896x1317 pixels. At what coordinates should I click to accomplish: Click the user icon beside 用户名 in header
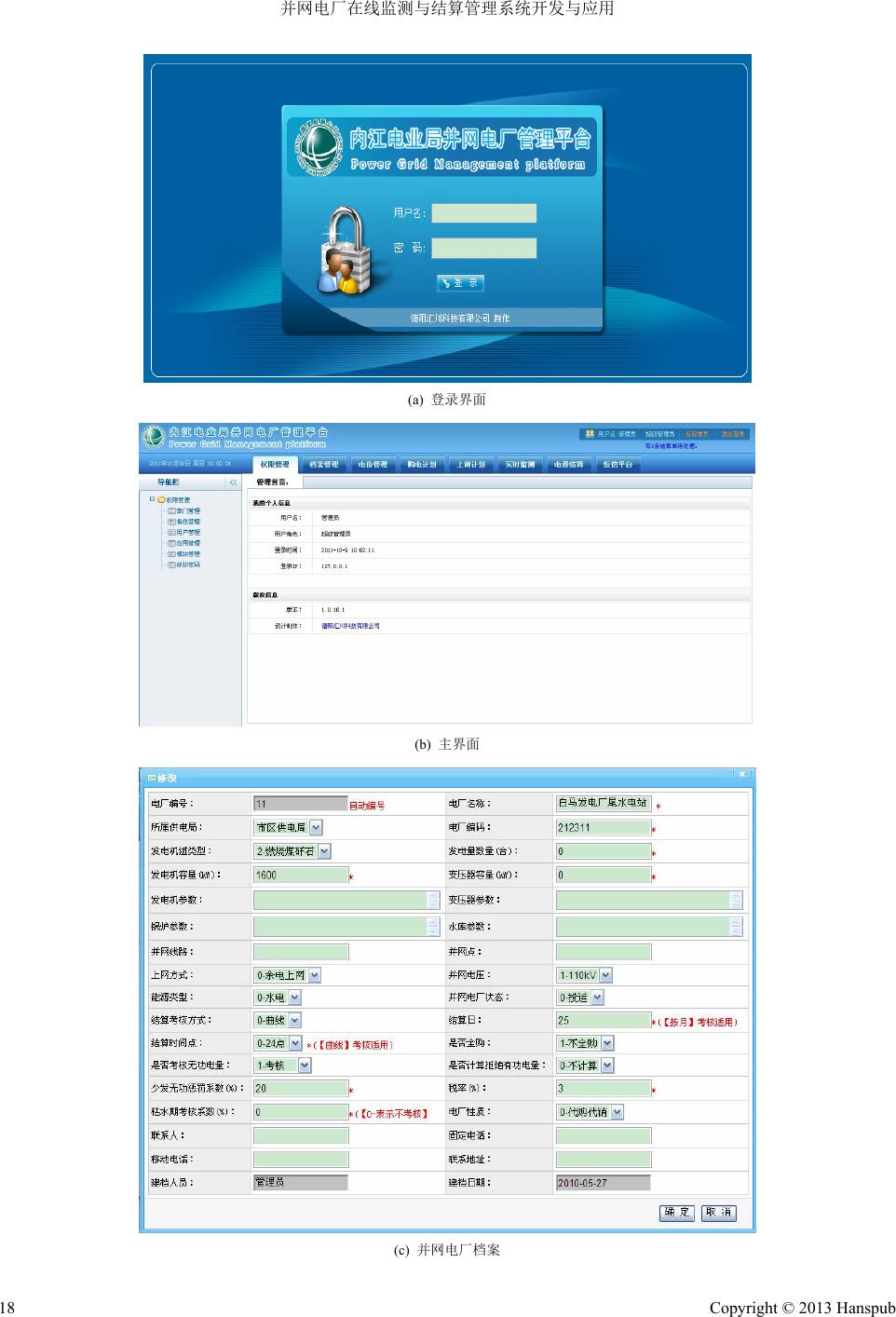tap(590, 434)
